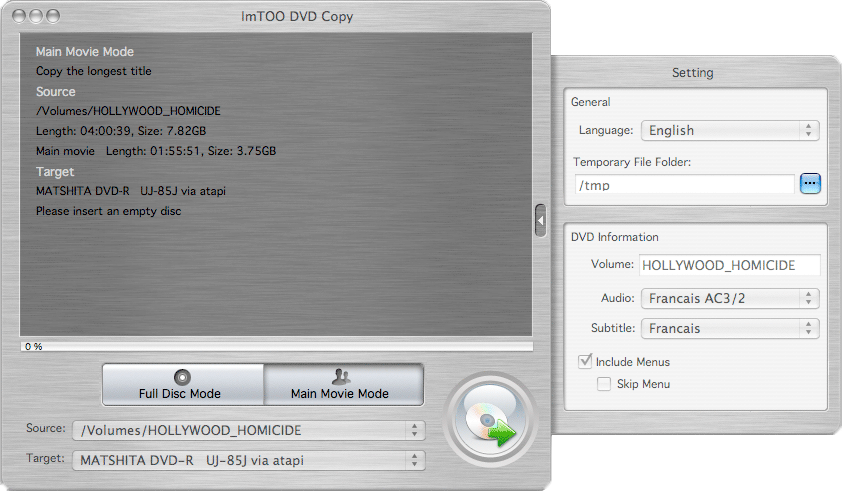Viewport: 843px width, 491px height.
Task: Enable the Skip Menu checkbox
Action: point(604,384)
